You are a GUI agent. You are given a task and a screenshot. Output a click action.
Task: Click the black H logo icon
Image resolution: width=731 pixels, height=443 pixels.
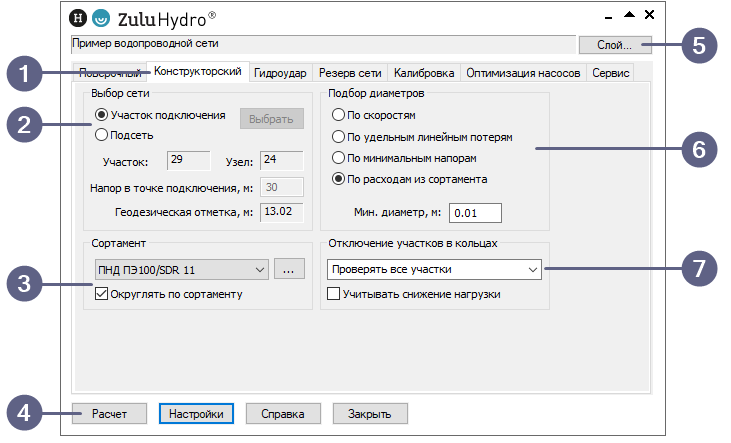point(79,18)
